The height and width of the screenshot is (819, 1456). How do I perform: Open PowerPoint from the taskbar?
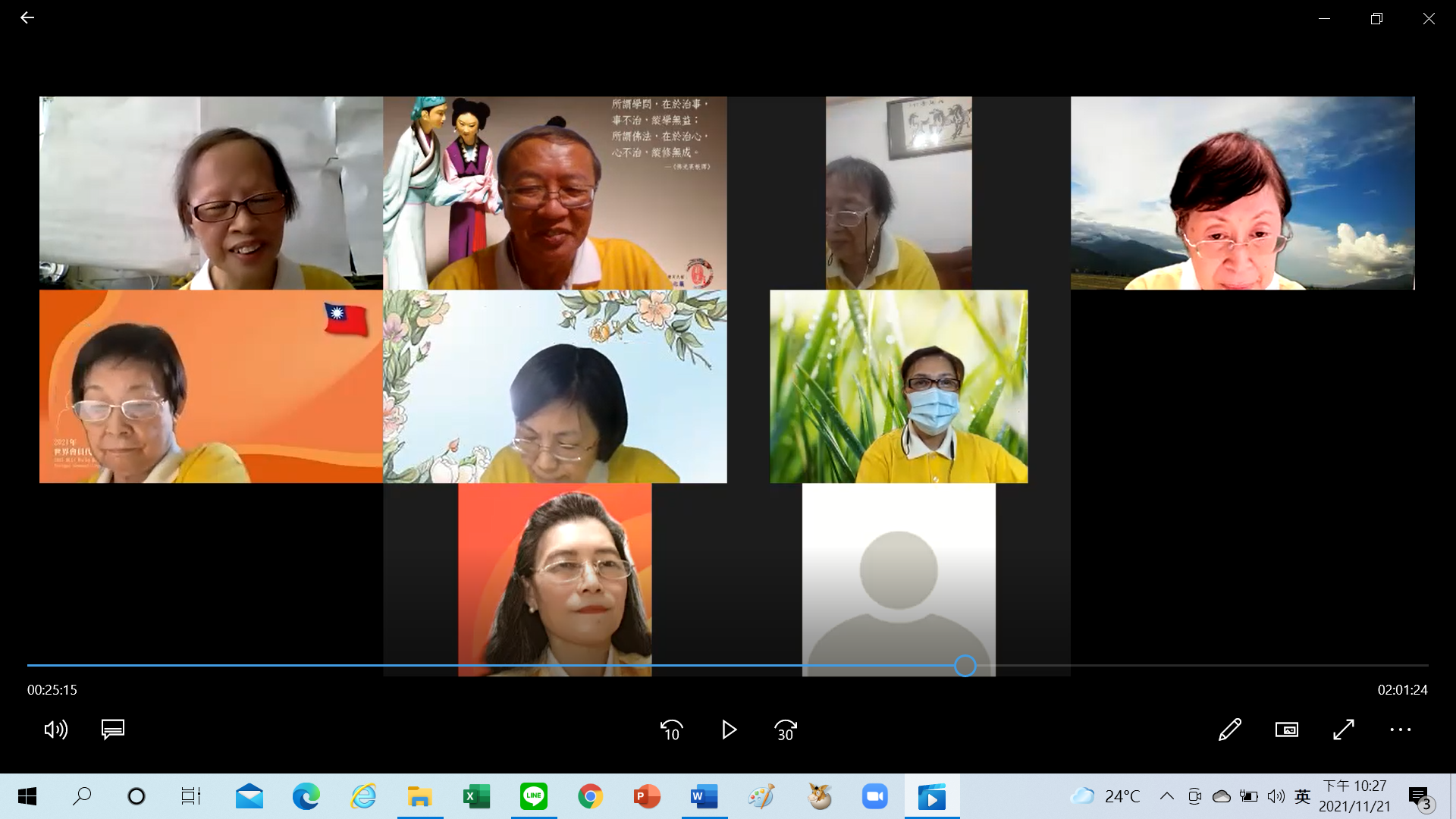pyautogui.click(x=647, y=796)
